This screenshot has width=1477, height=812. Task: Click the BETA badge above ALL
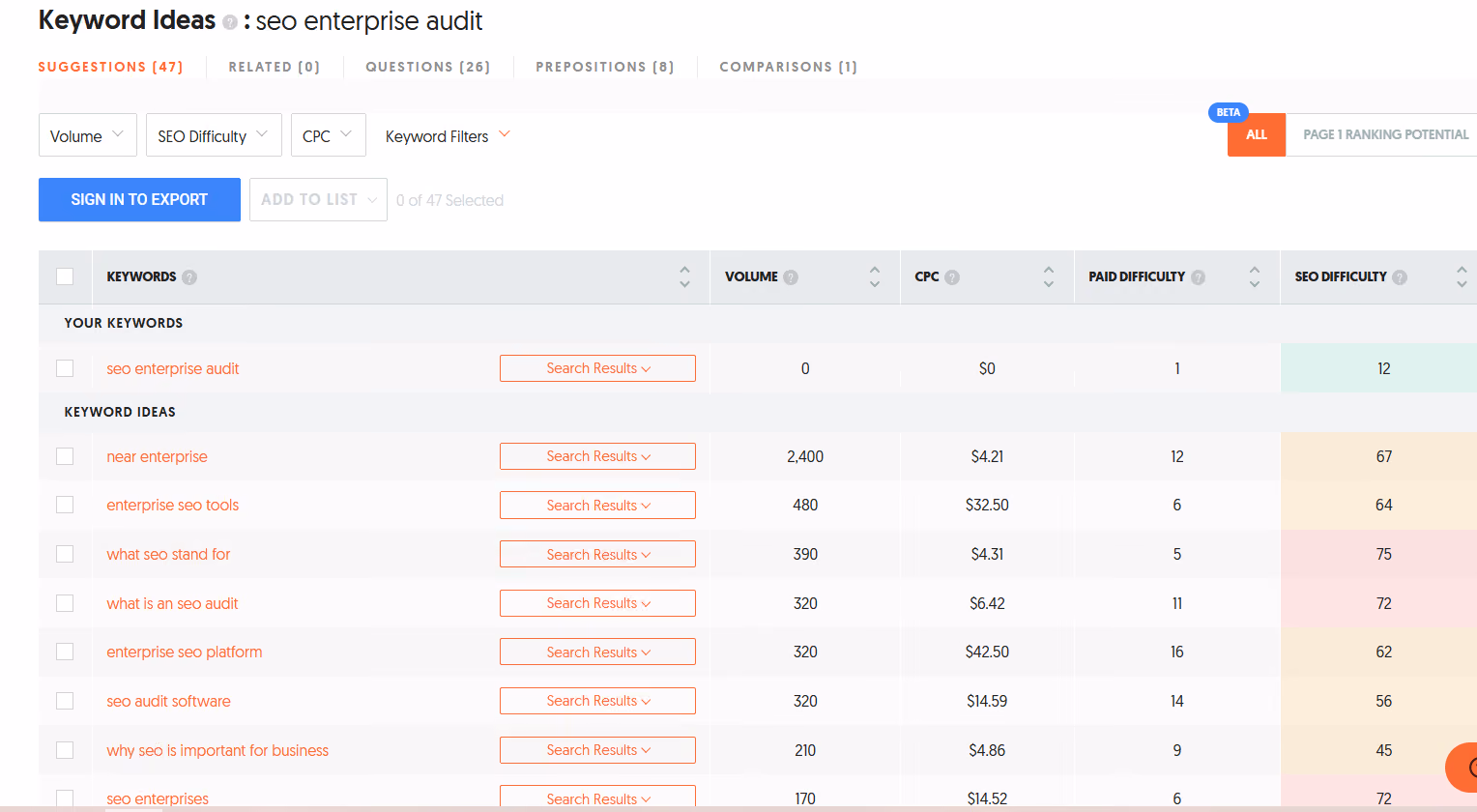(1229, 112)
